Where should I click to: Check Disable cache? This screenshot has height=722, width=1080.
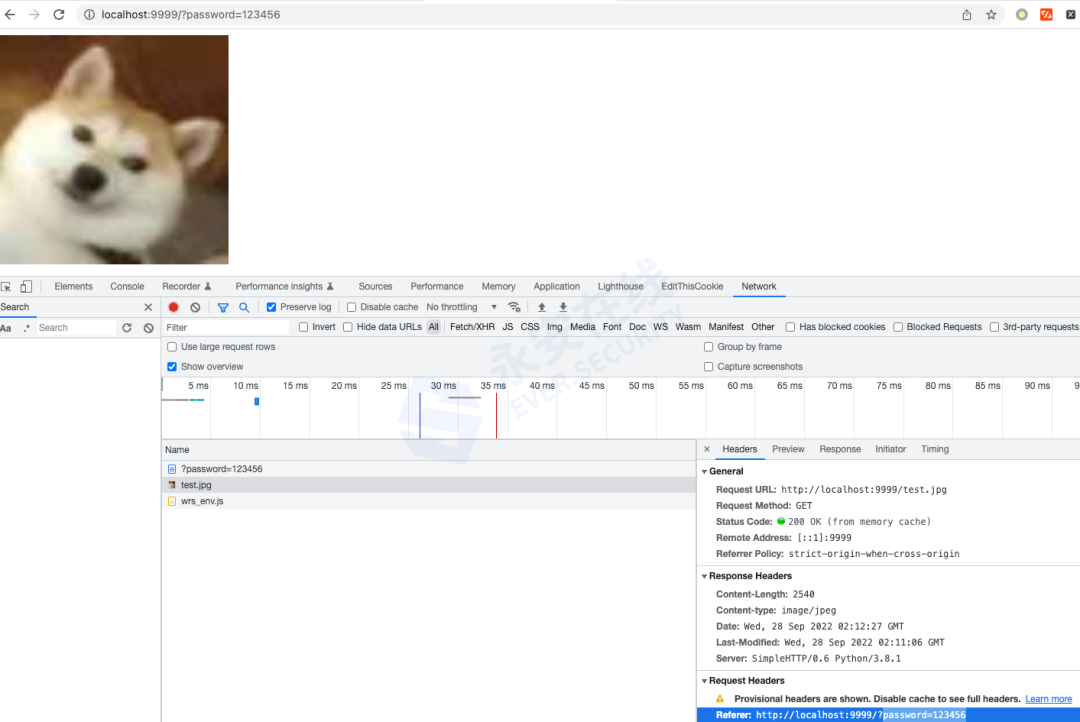[351, 307]
